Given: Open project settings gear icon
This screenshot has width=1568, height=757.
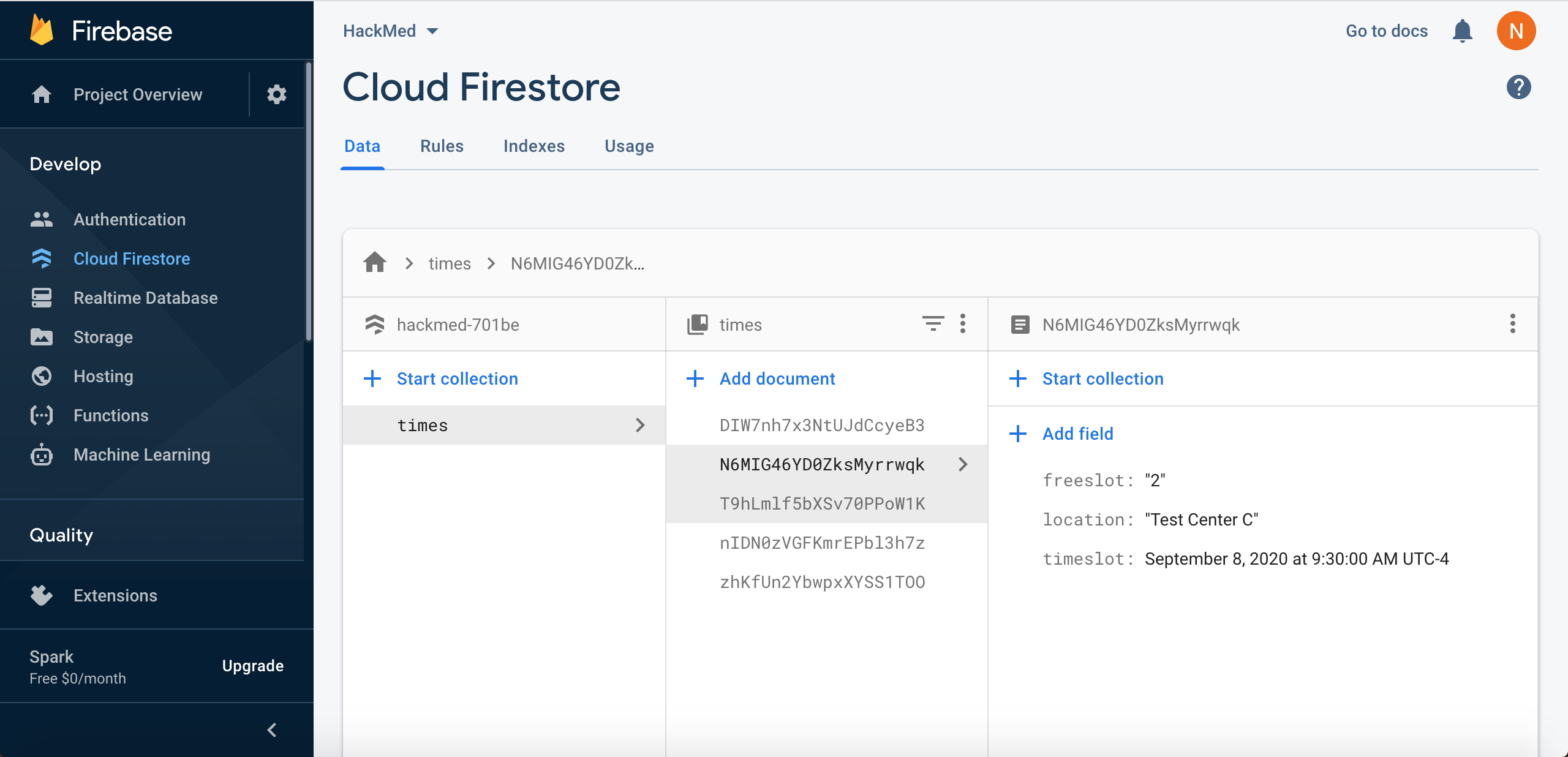Looking at the screenshot, I should pyautogui.click(x=277, y=94).
